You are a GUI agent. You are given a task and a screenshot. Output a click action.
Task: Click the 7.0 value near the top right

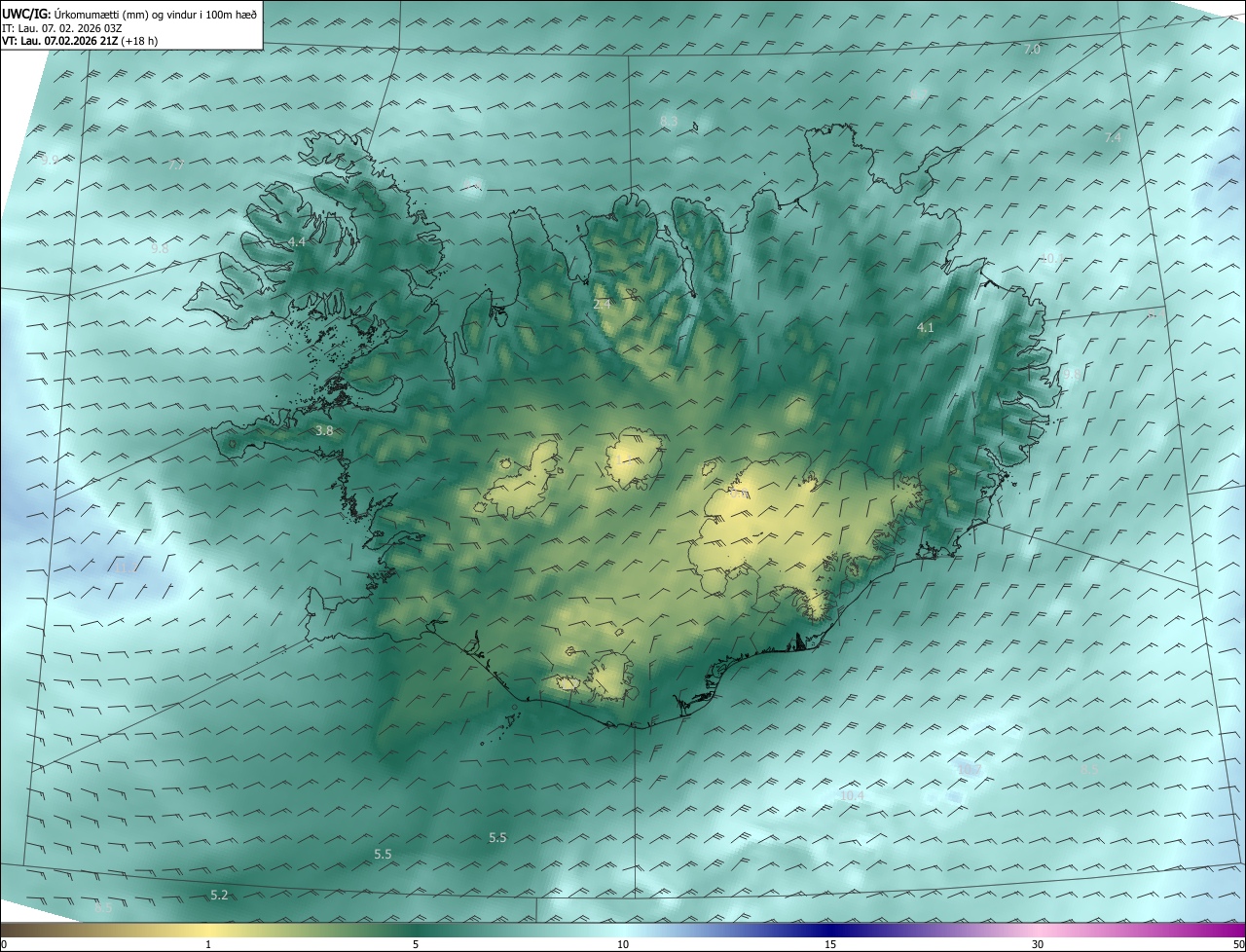[1032, 49]
